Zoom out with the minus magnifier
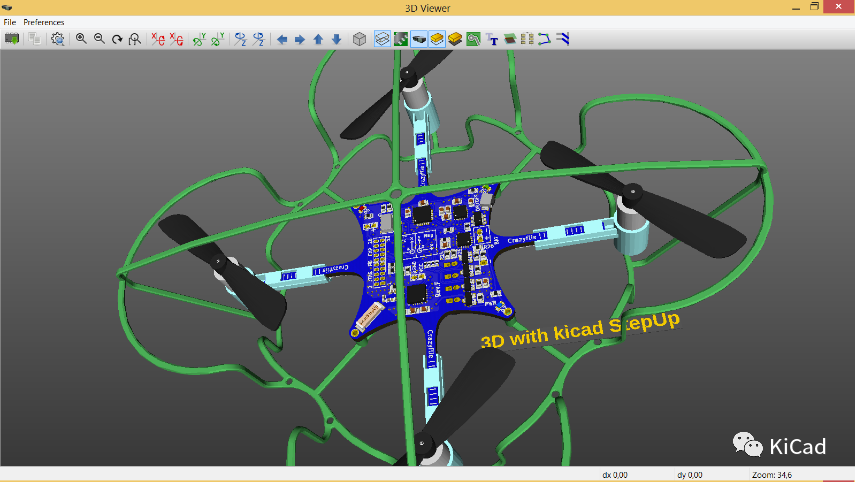Image resolution: width=855 pixels, height=482 pixels. click(x=99, y=39)
